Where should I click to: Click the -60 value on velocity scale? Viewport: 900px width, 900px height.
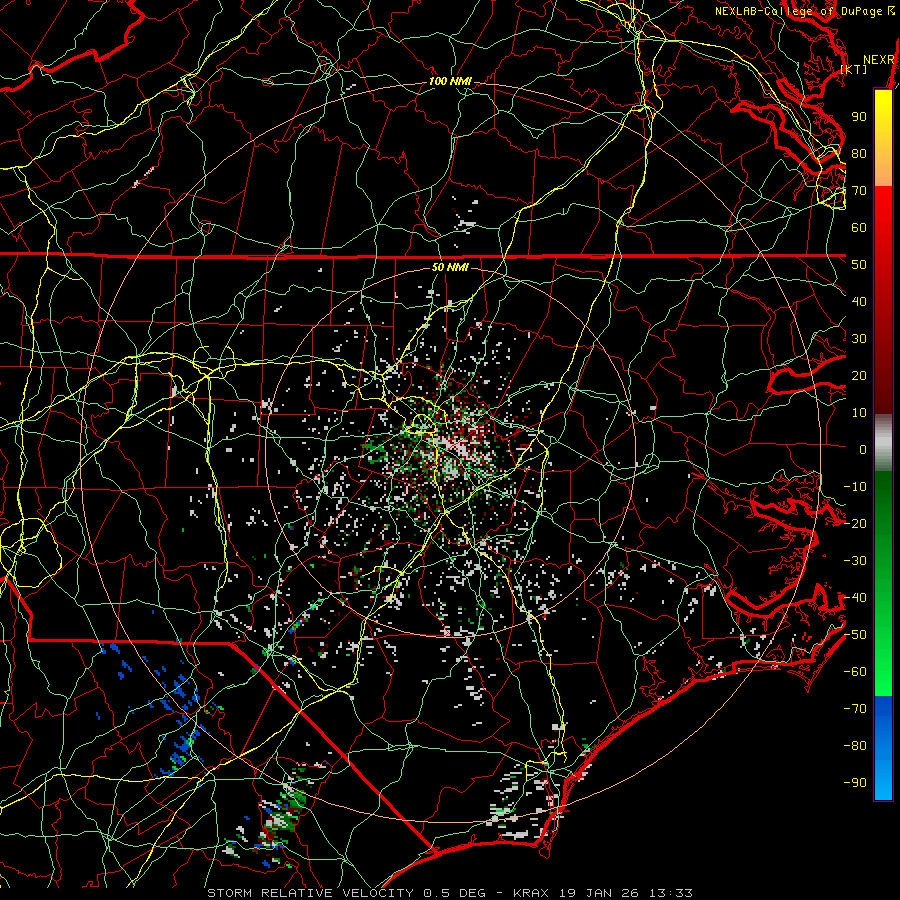[x=855, y=672]
